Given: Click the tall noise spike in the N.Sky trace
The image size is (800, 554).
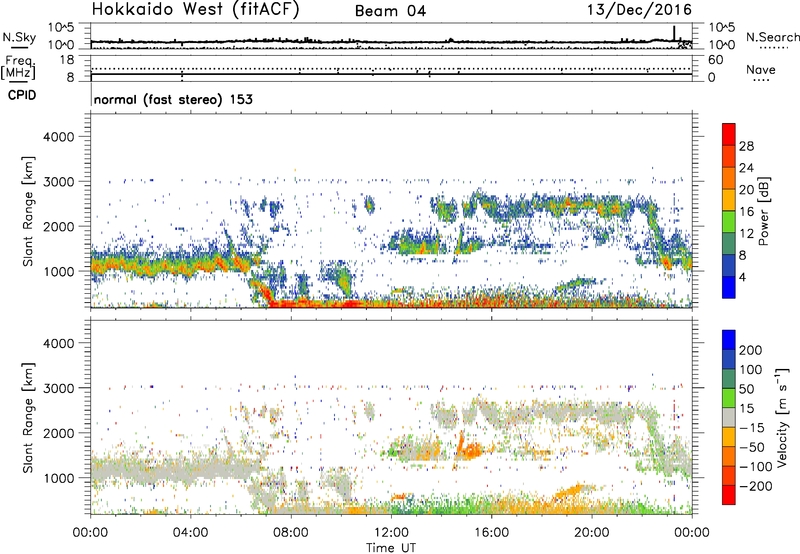Looking at the screenshot, I should click(x=674, y=33).
